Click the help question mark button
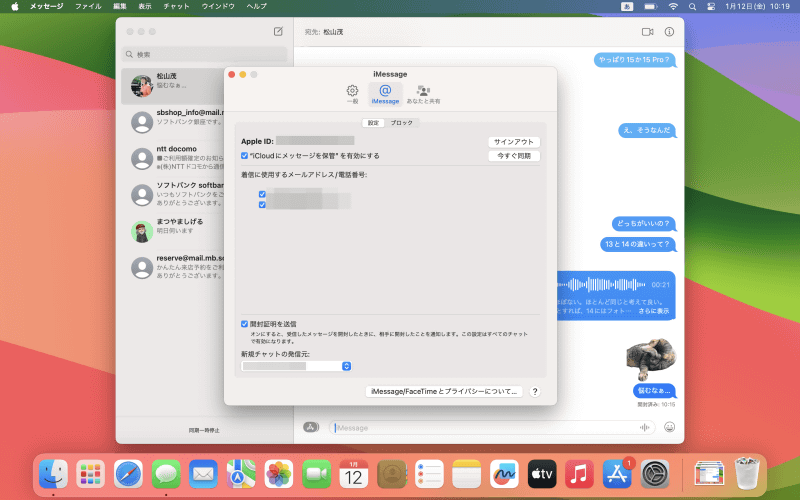Image resolution: width=800 pixels, height=500 pixels. 535,391
